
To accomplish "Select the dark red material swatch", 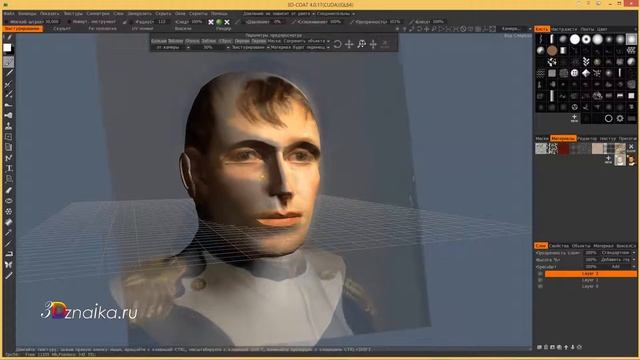I will coord(564,148).
